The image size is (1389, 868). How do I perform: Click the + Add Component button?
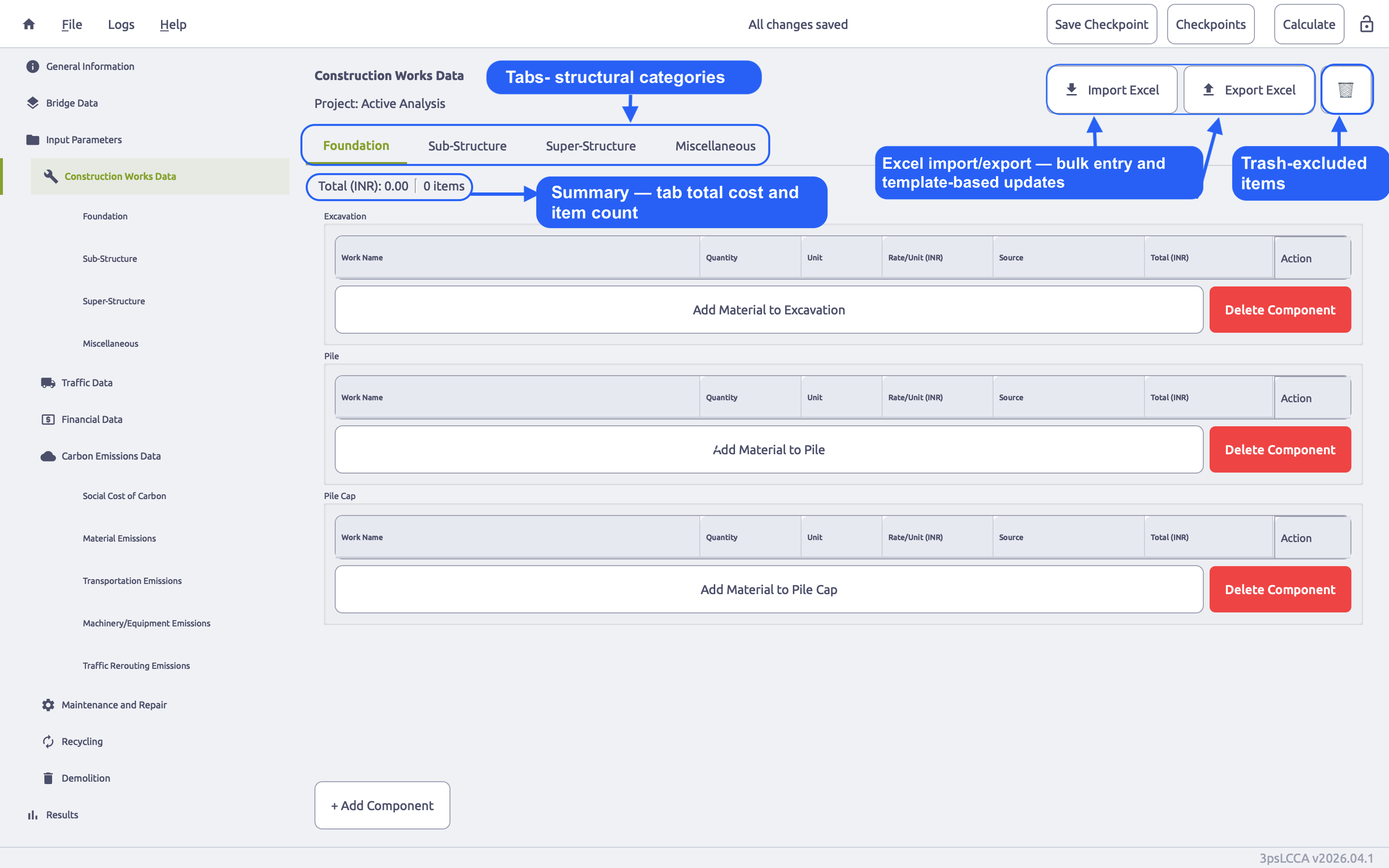[x=382, y=805]
